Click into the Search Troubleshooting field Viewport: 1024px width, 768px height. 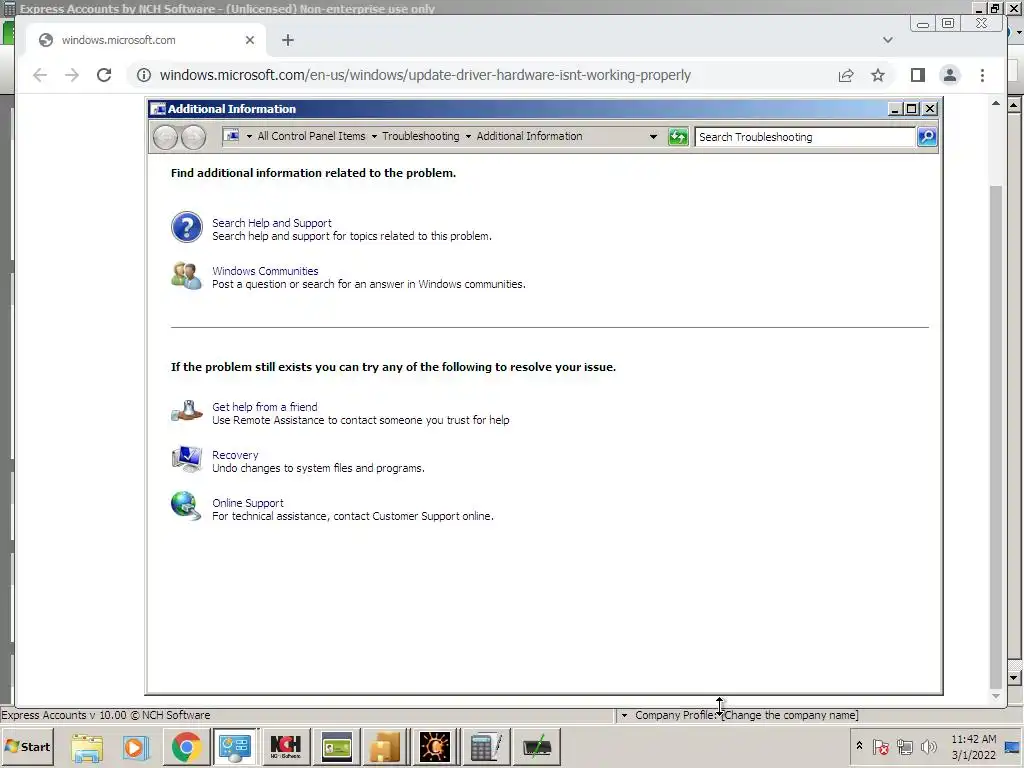(x=805, y=137)
